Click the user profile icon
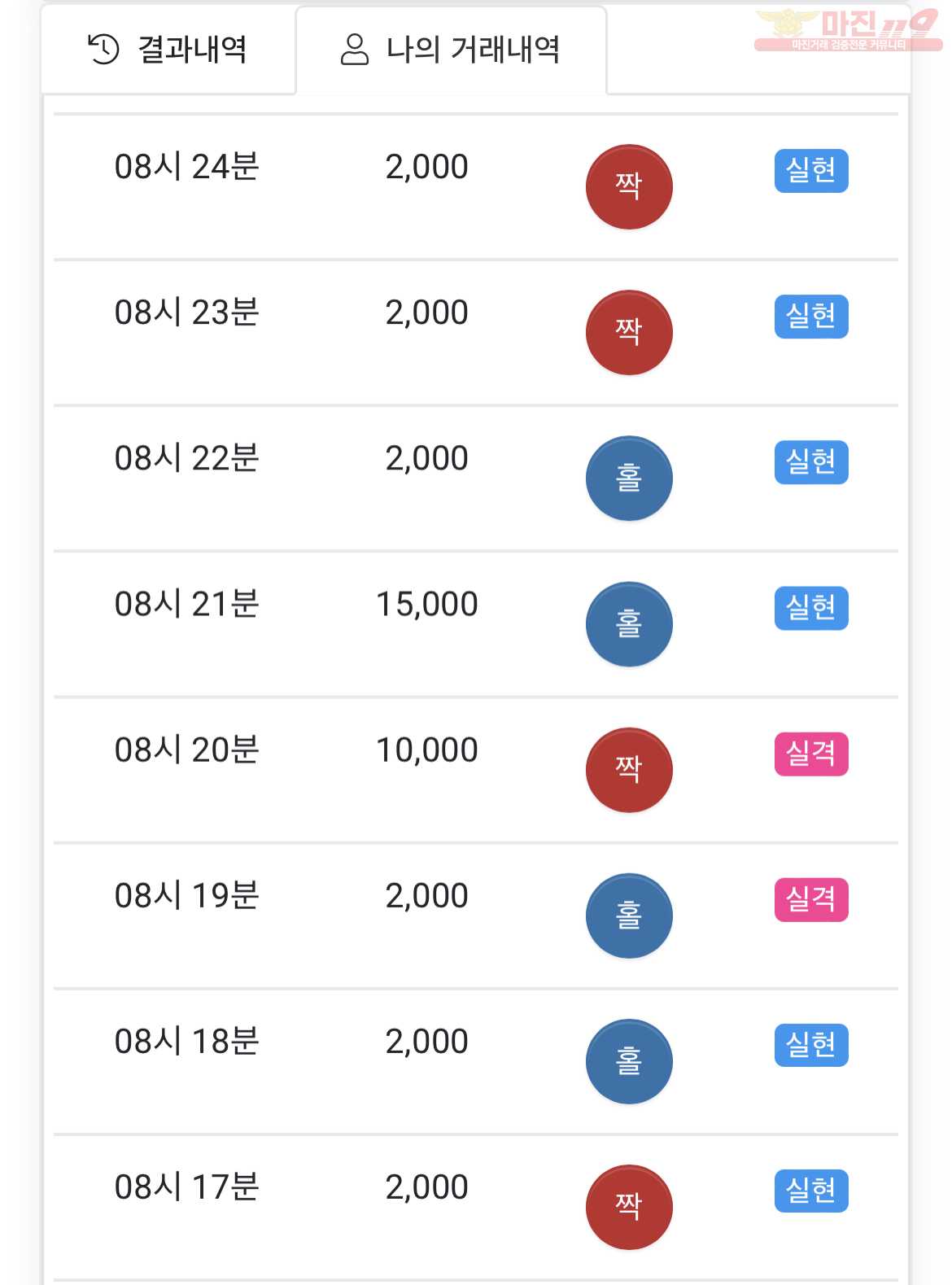This screenshot has width=952, height=1285. click(x=355, y=50)
